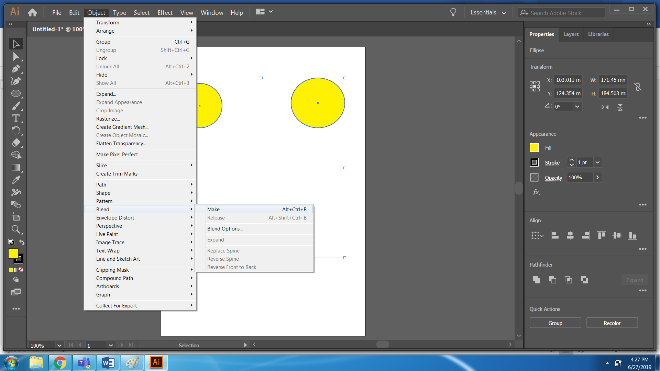Click Horizontal Align Right icon
The height and width of the screenshot is (371, 660).
[586, 236]
